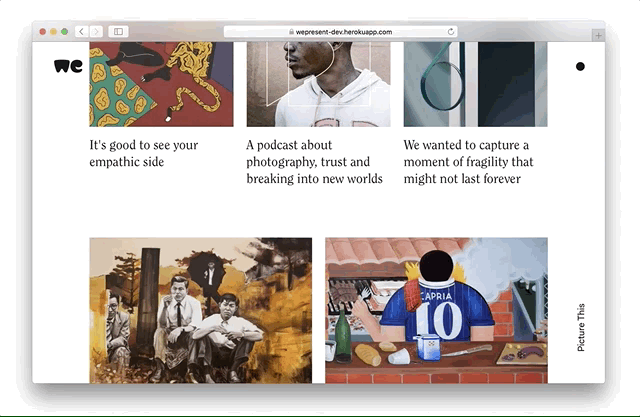Open the Capria number 10 jersey illustration
This screenshot has width=640, height=417.
[436, 311]
